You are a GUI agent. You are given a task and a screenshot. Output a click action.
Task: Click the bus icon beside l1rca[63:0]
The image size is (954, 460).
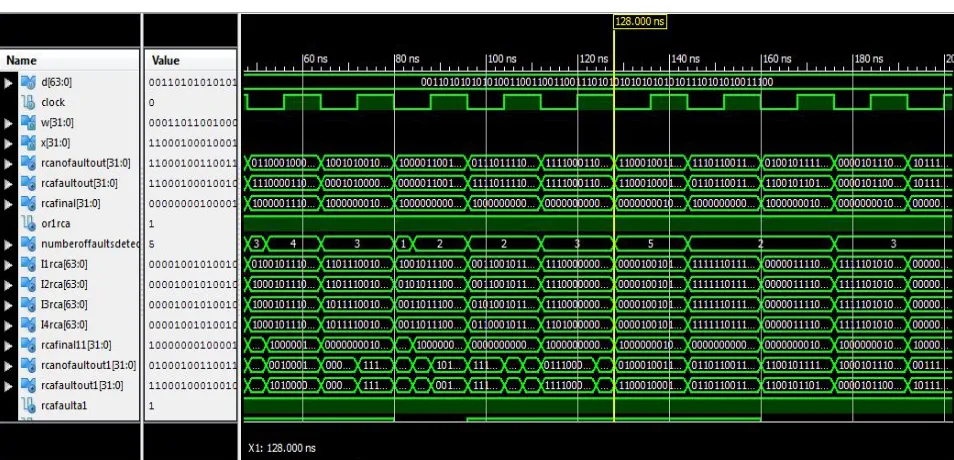(28, 264)
